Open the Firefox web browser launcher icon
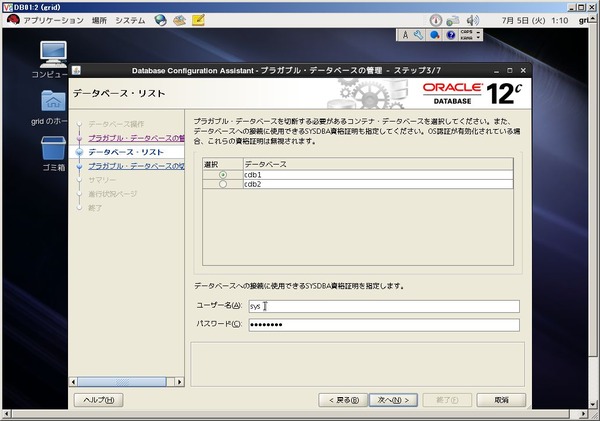The image size is (600, 421). (x=160, y=20)
